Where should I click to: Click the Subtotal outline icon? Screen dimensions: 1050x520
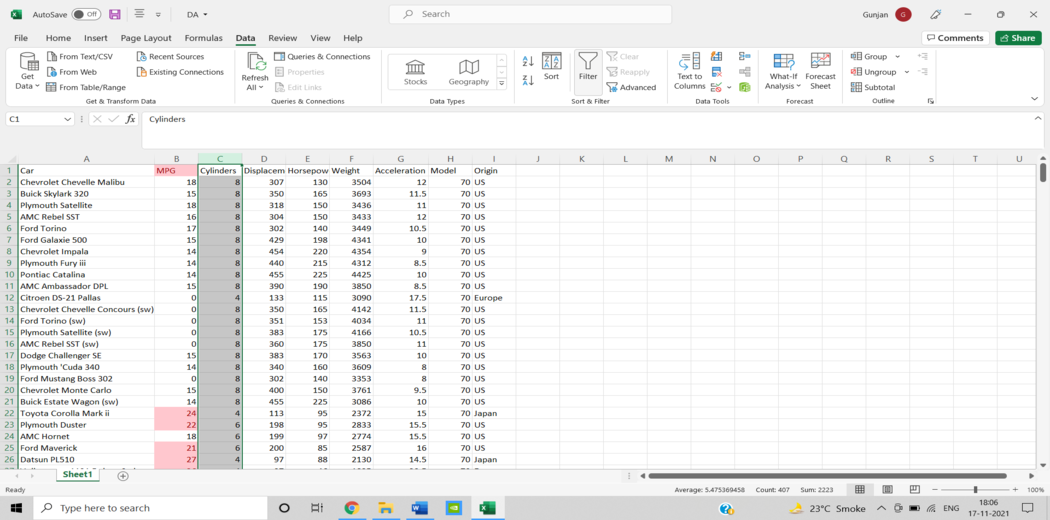873,87
